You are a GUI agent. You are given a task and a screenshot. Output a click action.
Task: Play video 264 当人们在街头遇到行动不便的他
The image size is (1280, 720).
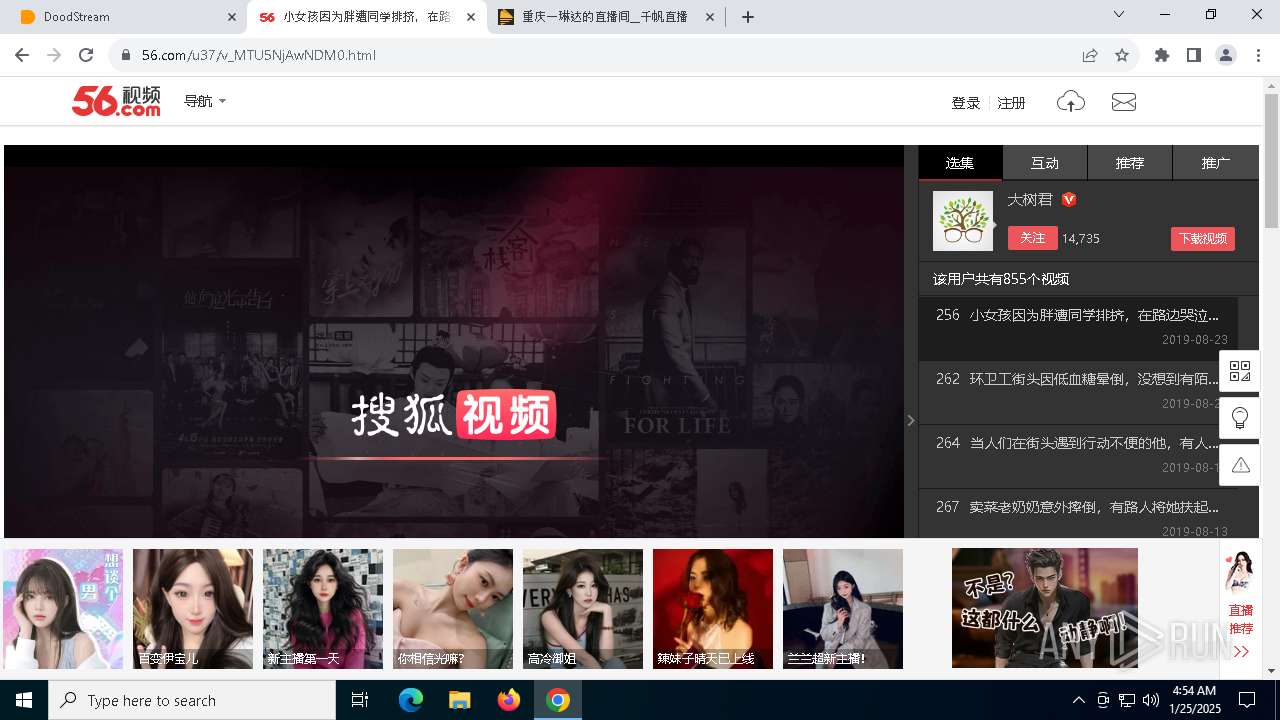click(1078, 455)
